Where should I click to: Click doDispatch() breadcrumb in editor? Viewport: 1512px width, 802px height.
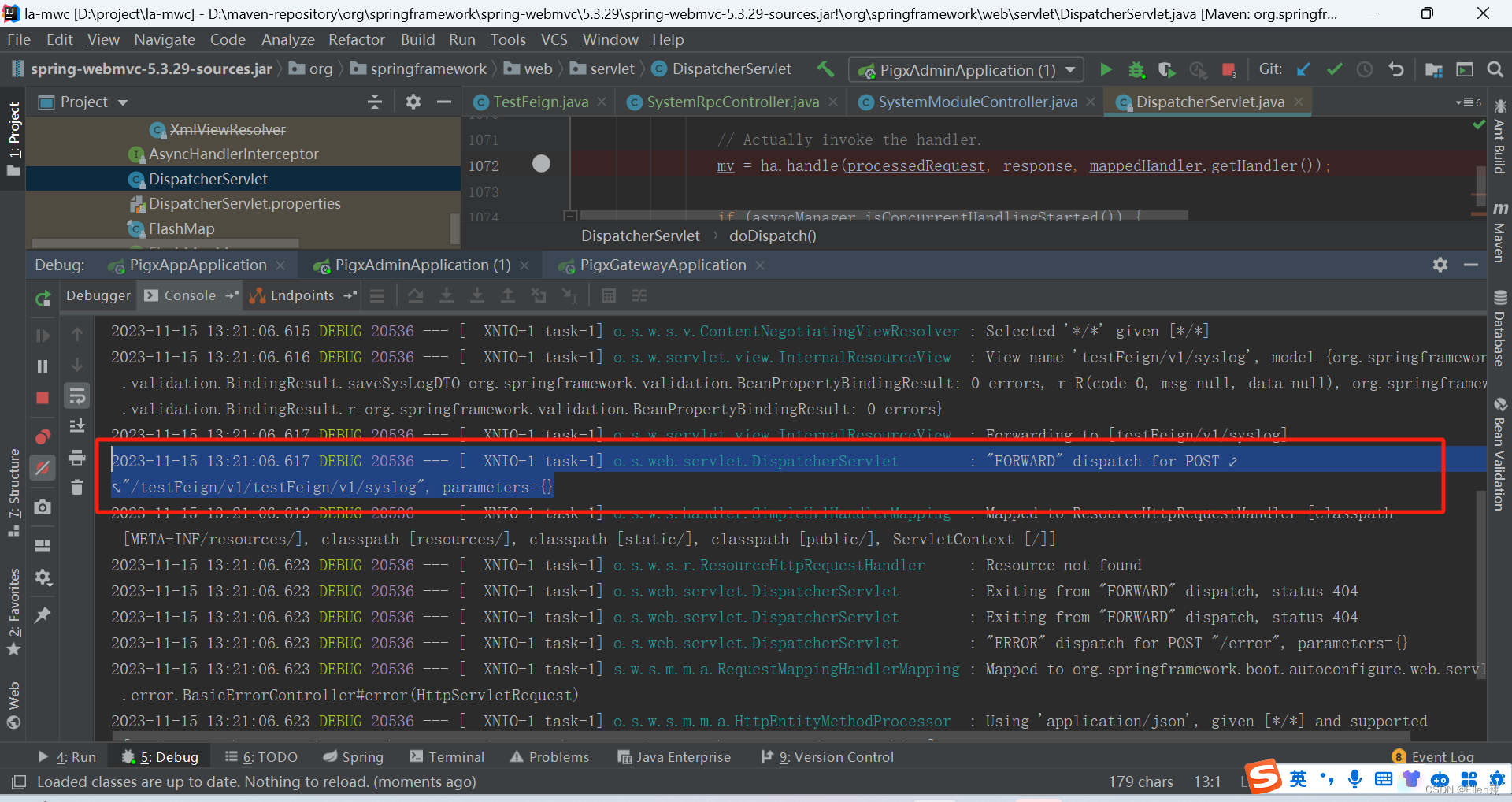773,236
